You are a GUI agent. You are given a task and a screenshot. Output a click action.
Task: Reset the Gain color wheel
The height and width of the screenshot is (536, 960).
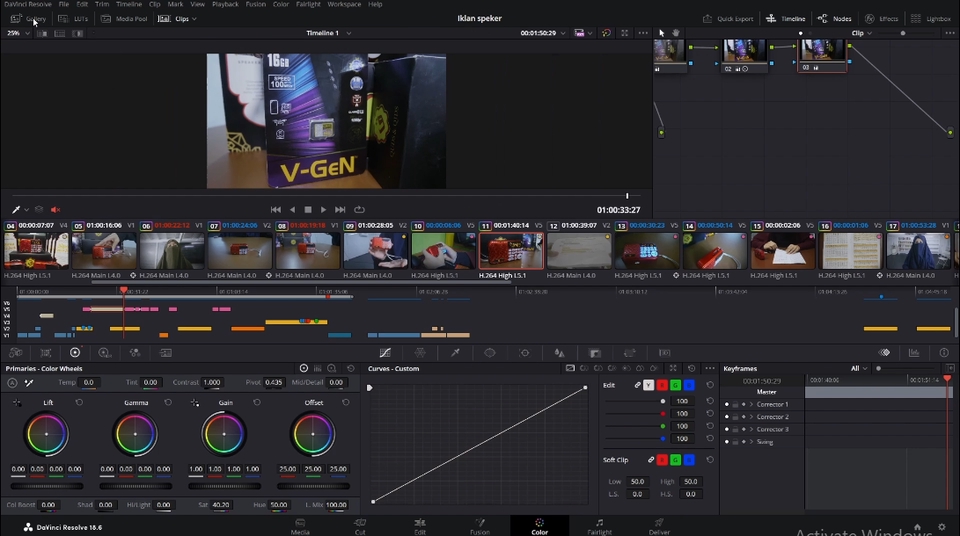257,402
